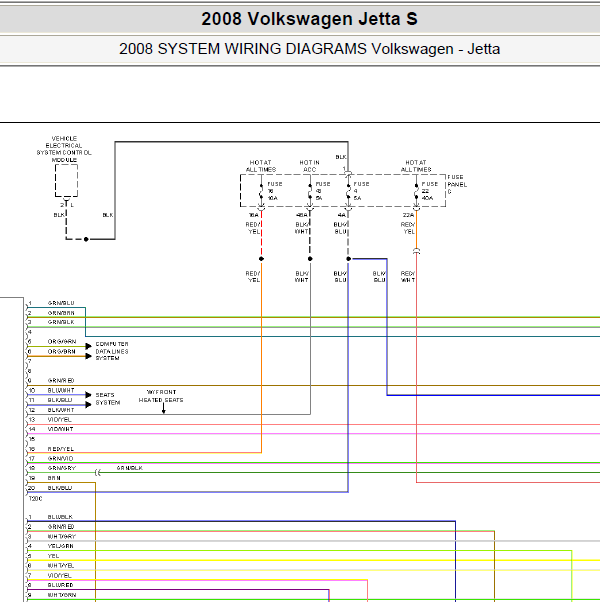This screenshot has height=602, width=600.
Task: Click the "4A" terminal label
Action: pyautogui.click(x=342, y=215)
